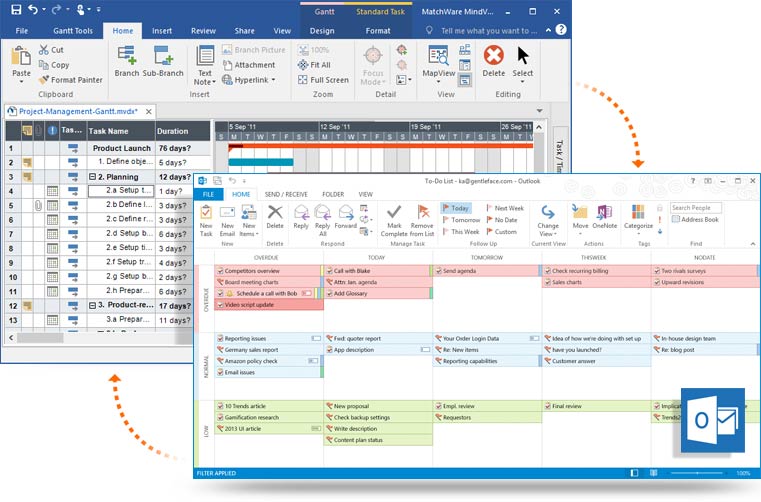The width and height of the screenshot is (761, 502).
Task: Click New Task in Outlook ribbon
Action: click(x=206, y=221)
